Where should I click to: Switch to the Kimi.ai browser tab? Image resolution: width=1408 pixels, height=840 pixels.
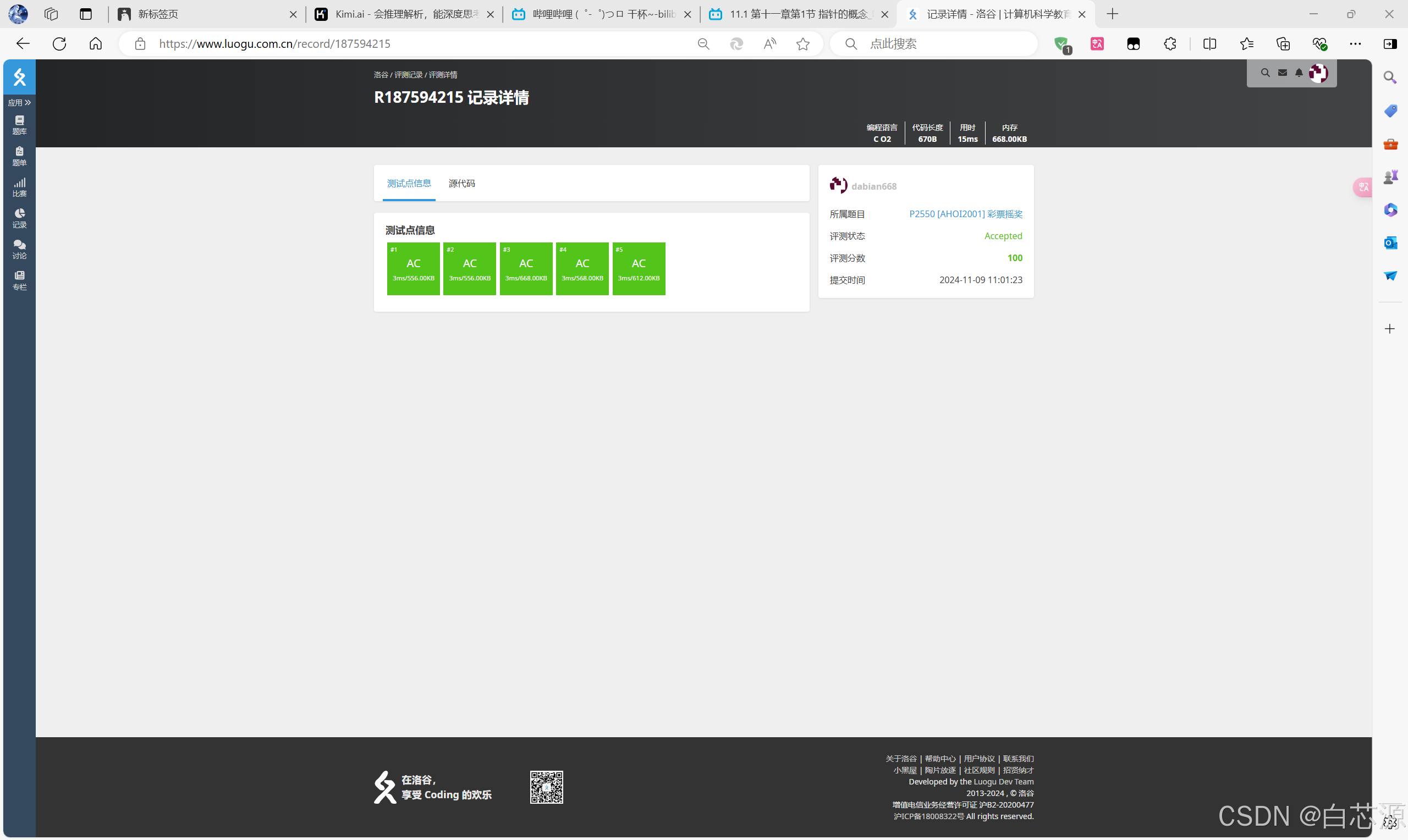coord(403,14)
